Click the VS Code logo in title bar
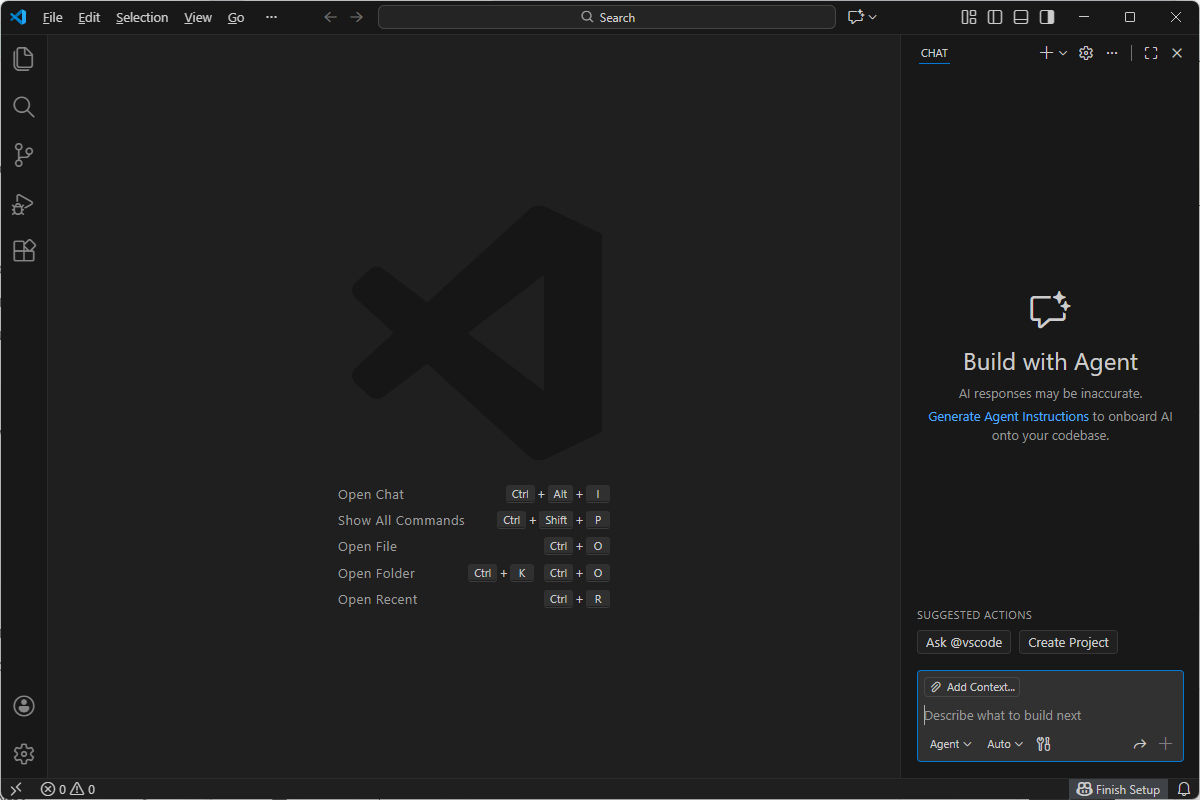 click(18, 17)
